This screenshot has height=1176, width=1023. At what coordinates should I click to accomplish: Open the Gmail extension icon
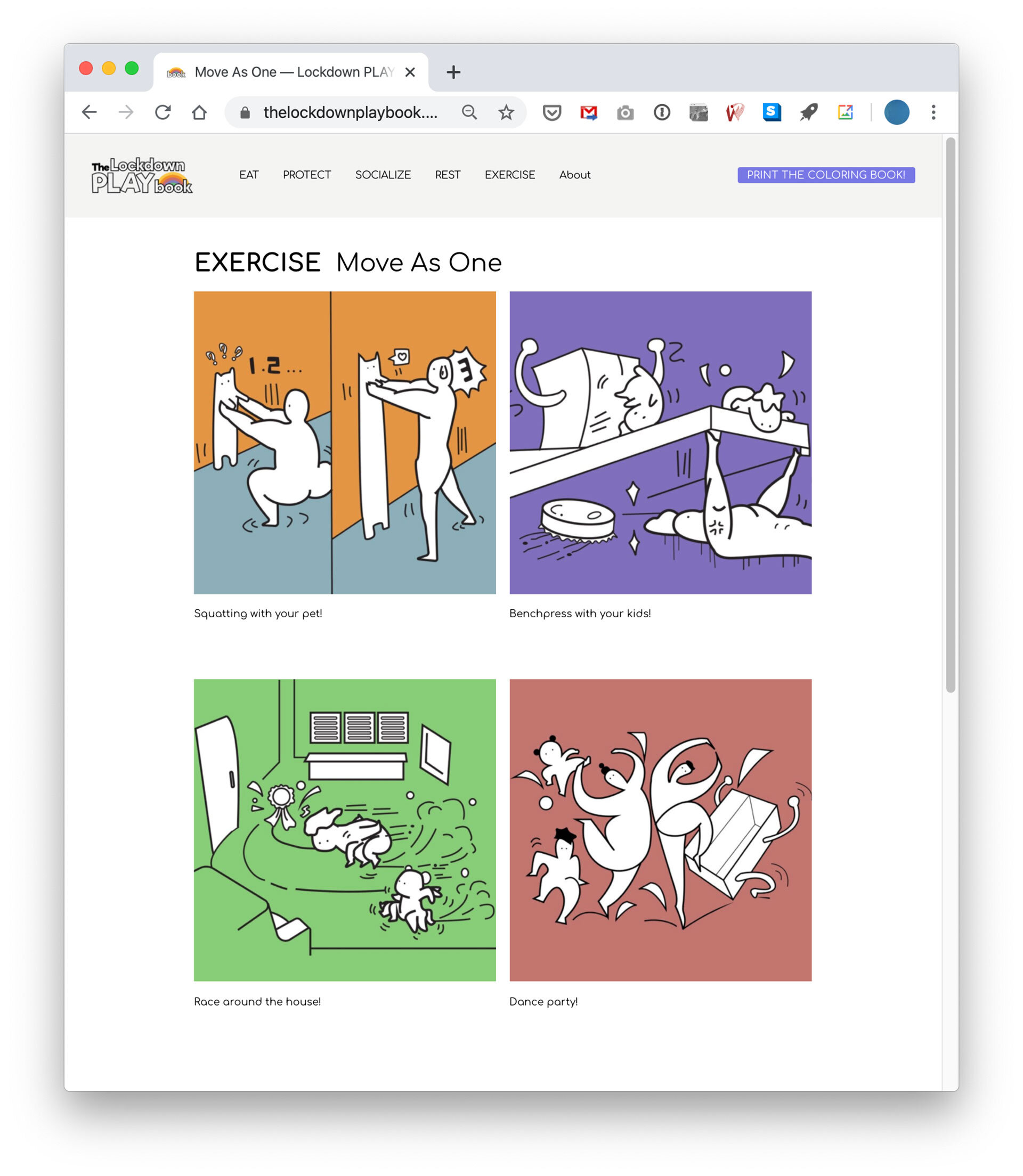(x=589, y=112)
